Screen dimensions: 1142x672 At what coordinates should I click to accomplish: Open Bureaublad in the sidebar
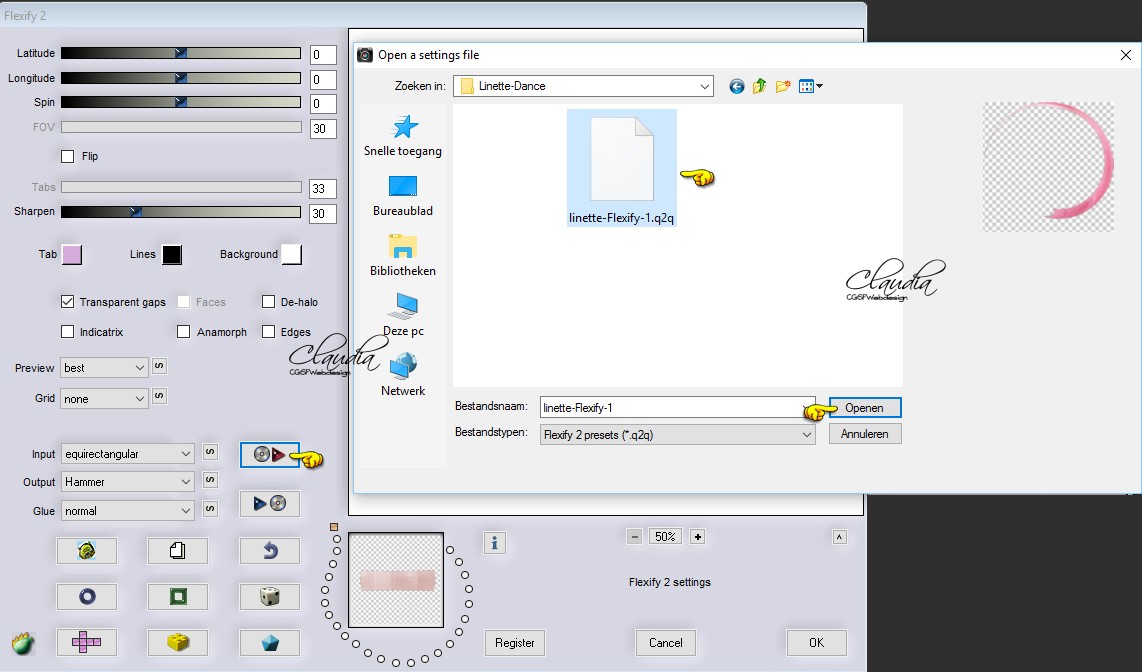point(403,196)
